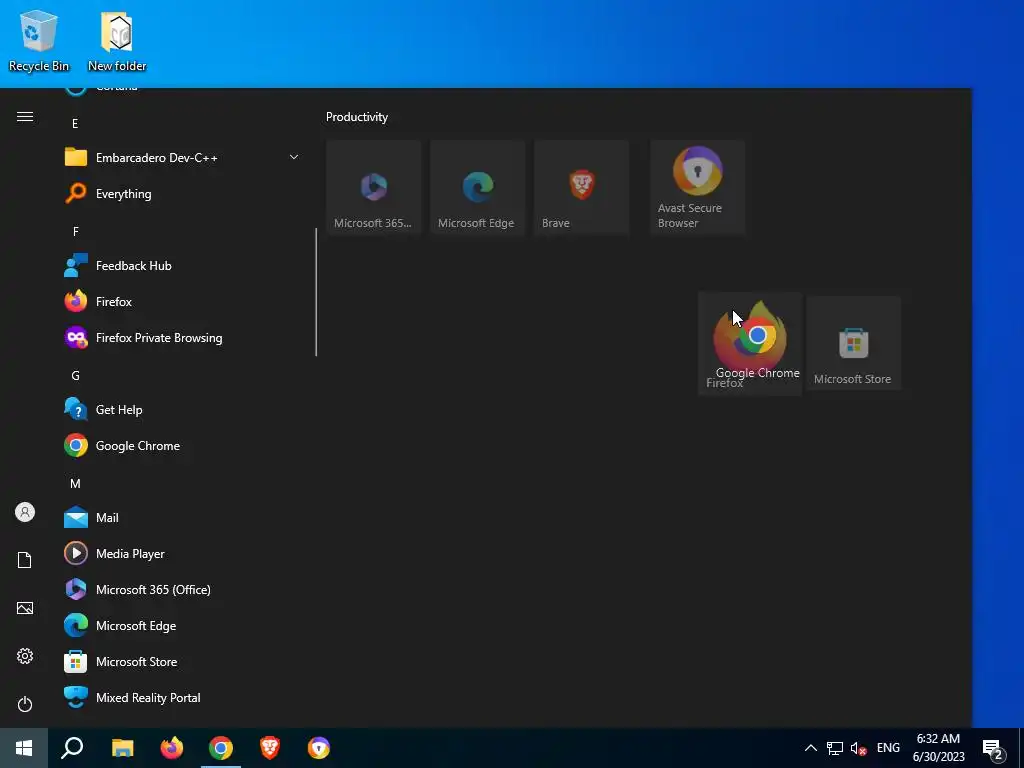Open taskbar Search

click(x=72, y=748)
